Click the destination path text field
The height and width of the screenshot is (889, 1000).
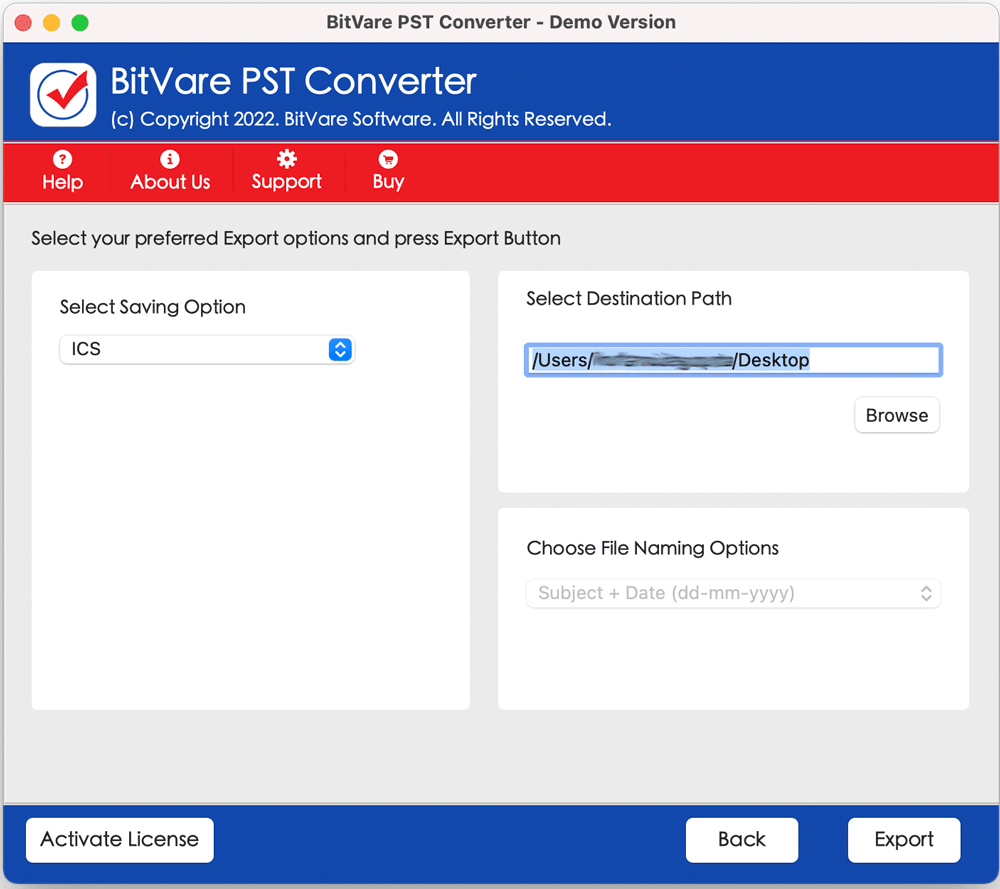733,360
